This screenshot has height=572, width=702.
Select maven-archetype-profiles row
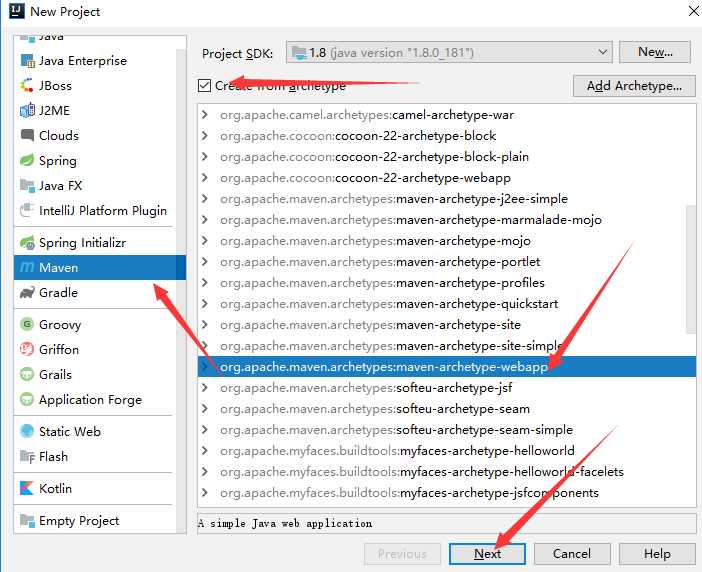point(446,283)
